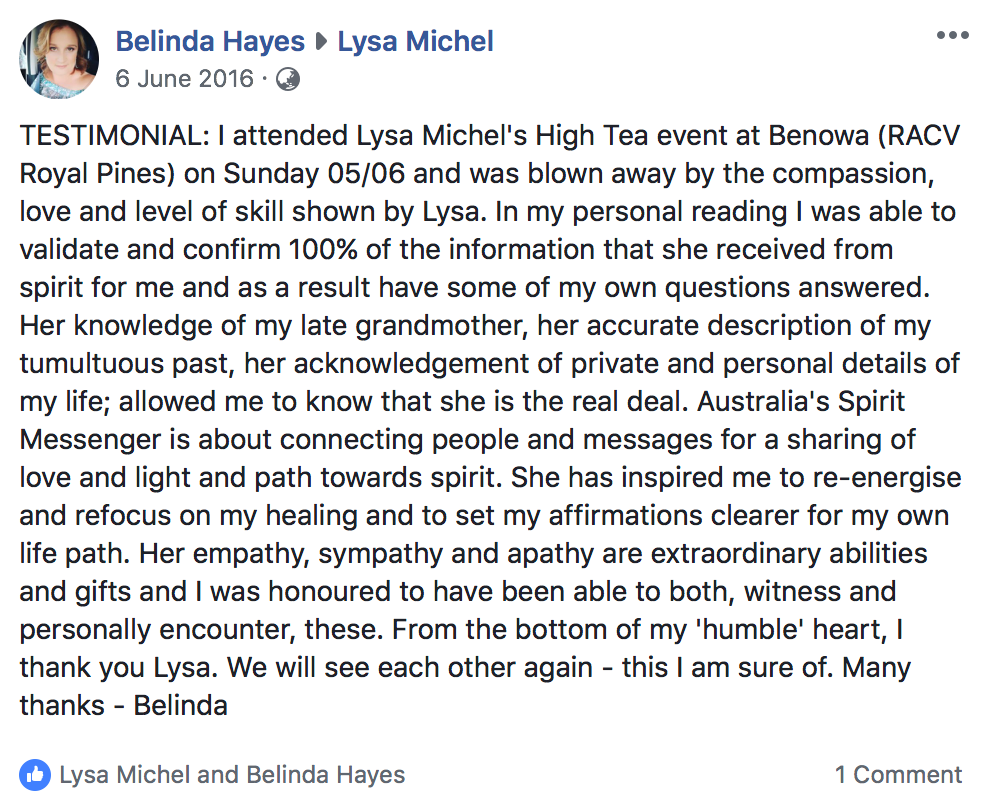Click the word TESTIMONIAL starting the post
Image resolution: width=985 pixels, height=804 pixels.
pyautogui.click(x=114, y=136)
